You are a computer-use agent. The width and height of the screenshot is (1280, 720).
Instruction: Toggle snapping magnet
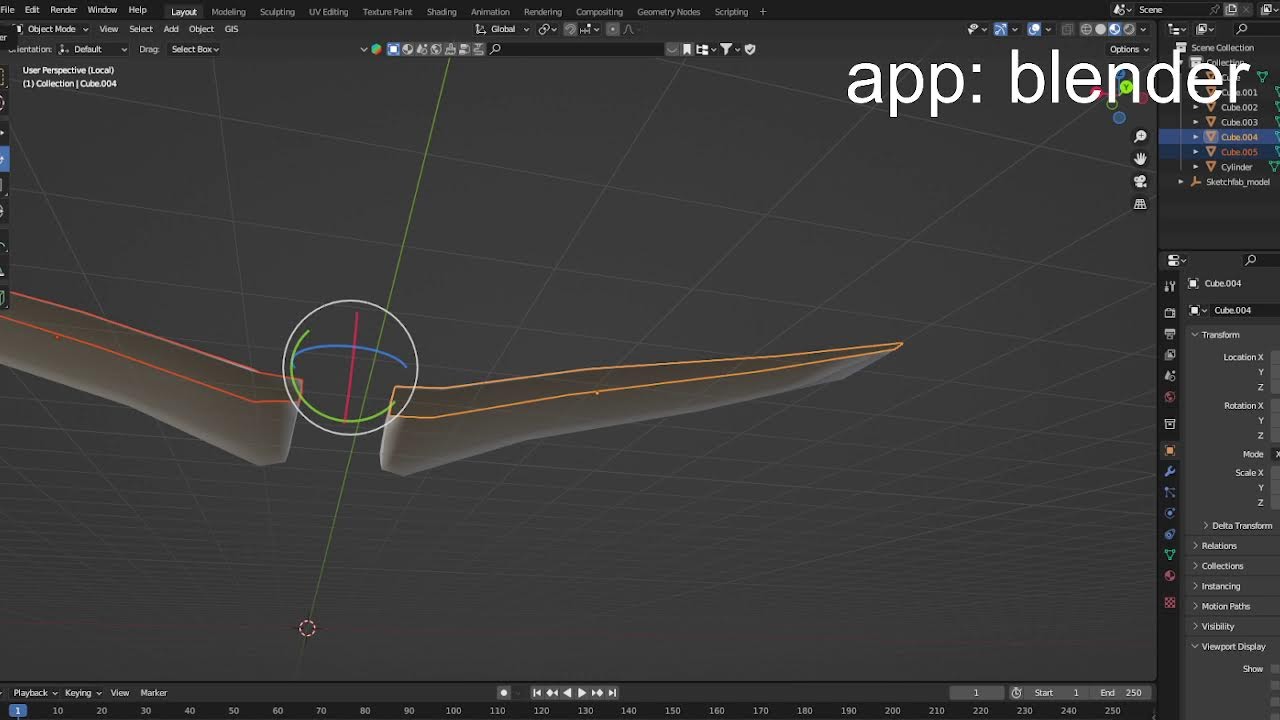click(x=570, y=29)
